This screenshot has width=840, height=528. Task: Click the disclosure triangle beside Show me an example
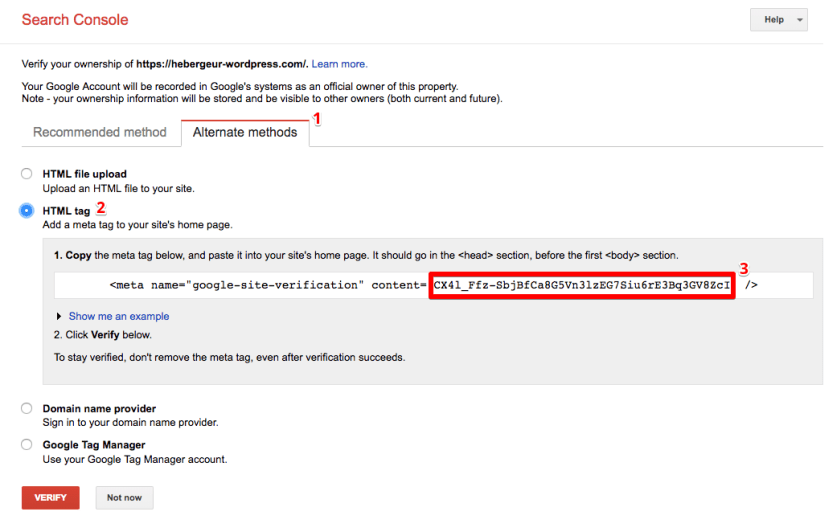60,316
